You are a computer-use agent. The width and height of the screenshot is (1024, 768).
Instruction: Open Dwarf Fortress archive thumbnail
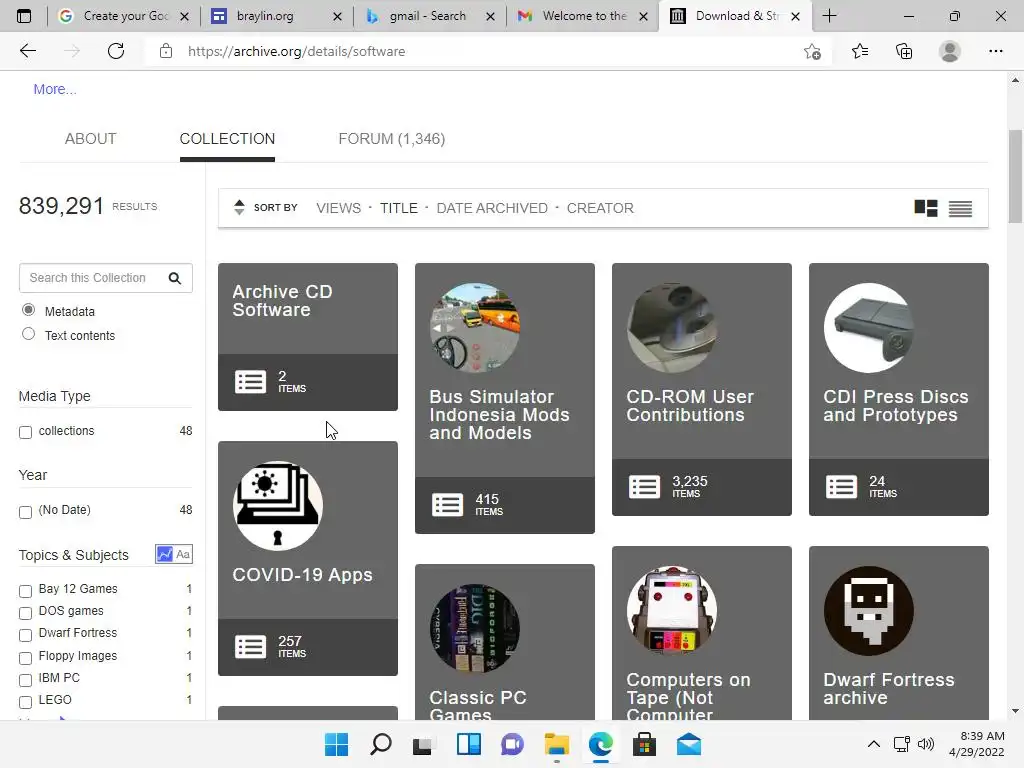[x=869, y=611]
